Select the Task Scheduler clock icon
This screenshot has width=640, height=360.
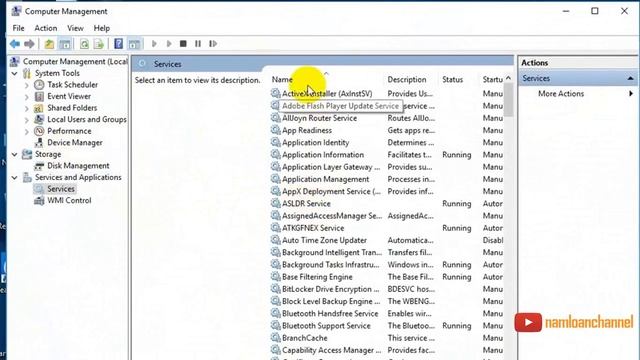point(39,85)
